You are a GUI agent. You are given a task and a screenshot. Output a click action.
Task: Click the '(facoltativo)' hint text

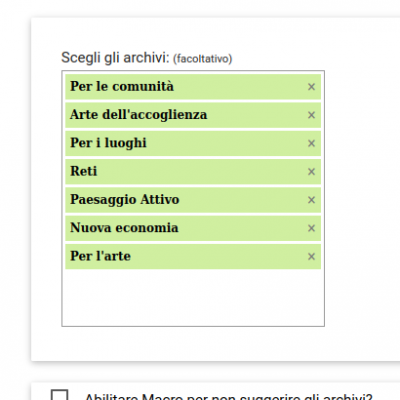[x=202, y=59]
